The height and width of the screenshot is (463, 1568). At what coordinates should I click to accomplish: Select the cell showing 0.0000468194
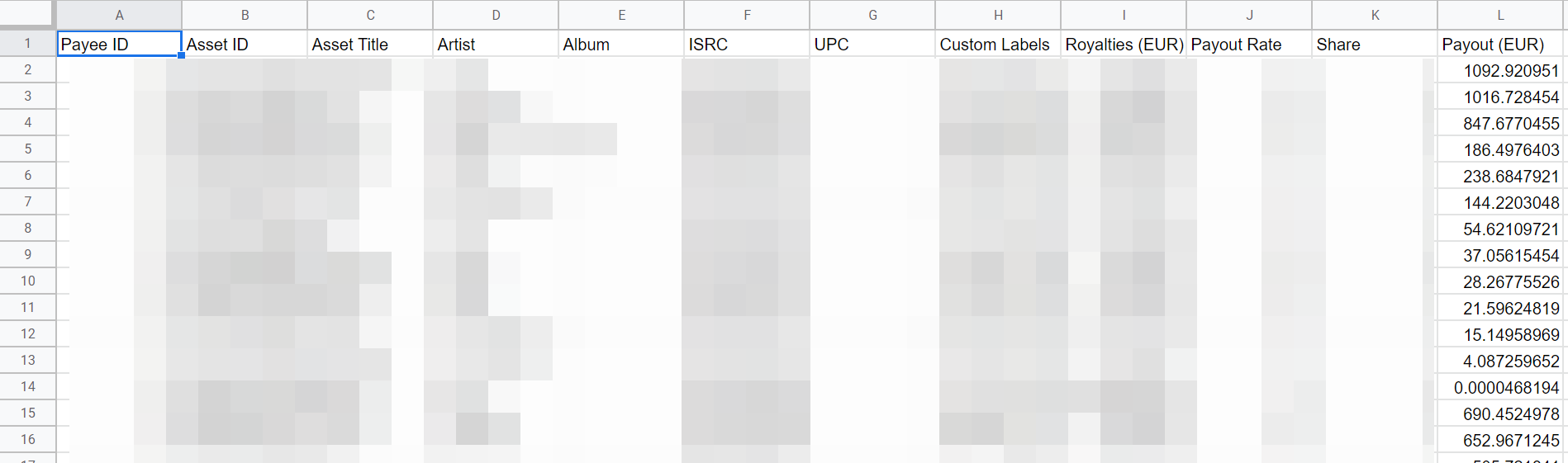pyautogui.click(x=1500, y=388)
